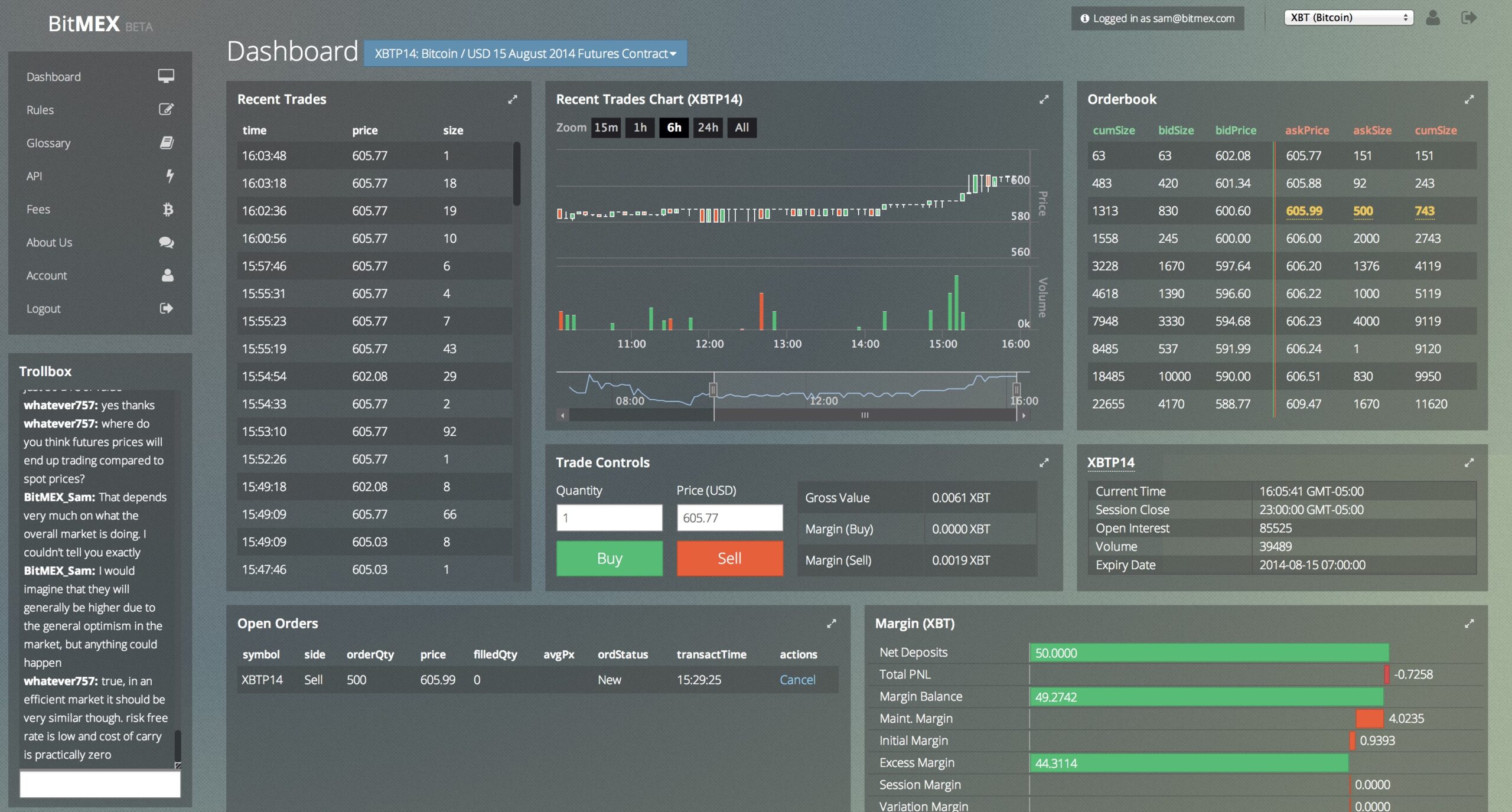
Task: Expand the Orderbook panel to fullscreen
Action: pos(1469,99)
